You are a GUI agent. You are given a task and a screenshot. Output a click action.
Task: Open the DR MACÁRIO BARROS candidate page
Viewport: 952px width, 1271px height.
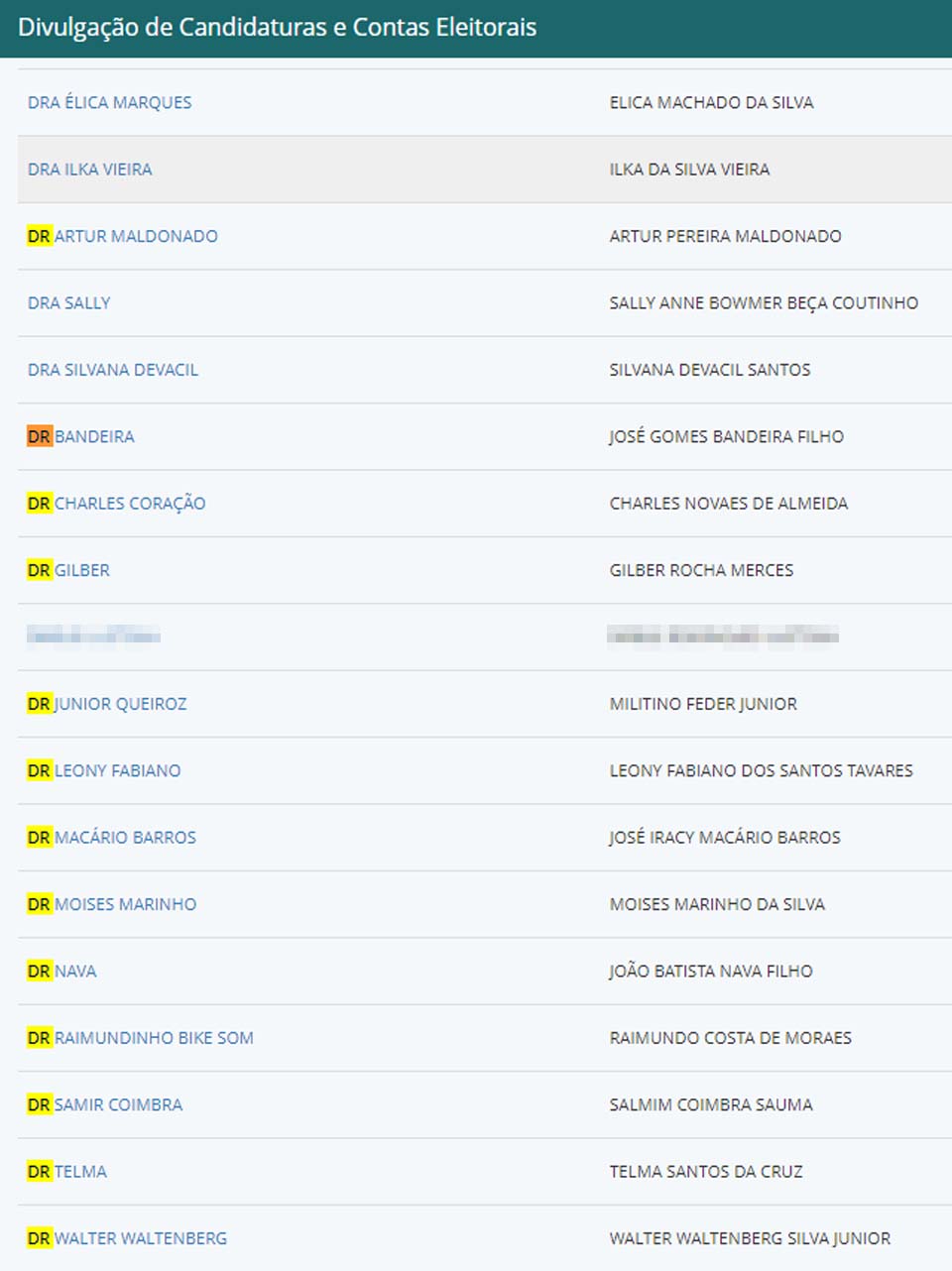[112, 838]
